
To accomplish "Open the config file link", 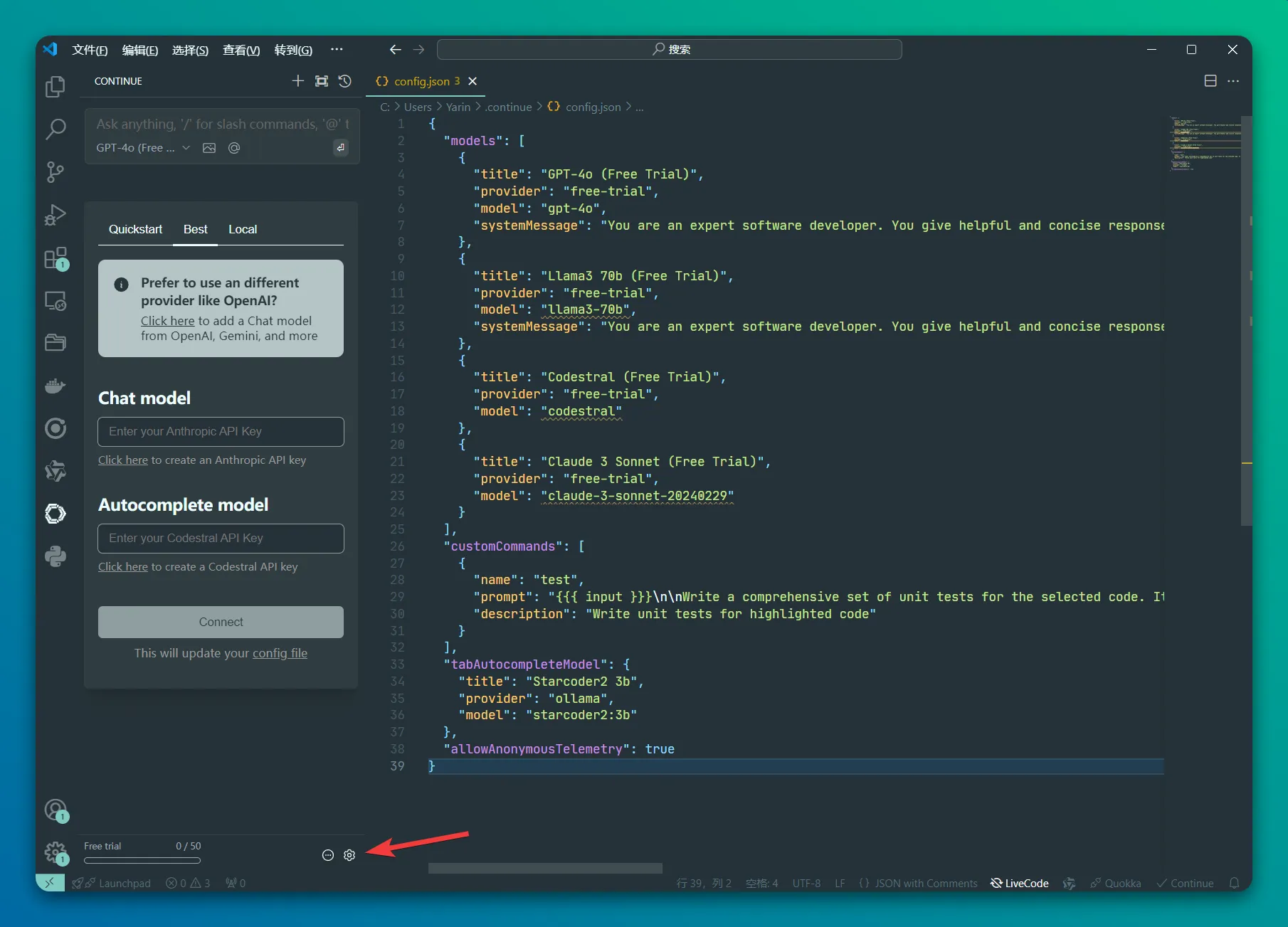I will (280, 653).
